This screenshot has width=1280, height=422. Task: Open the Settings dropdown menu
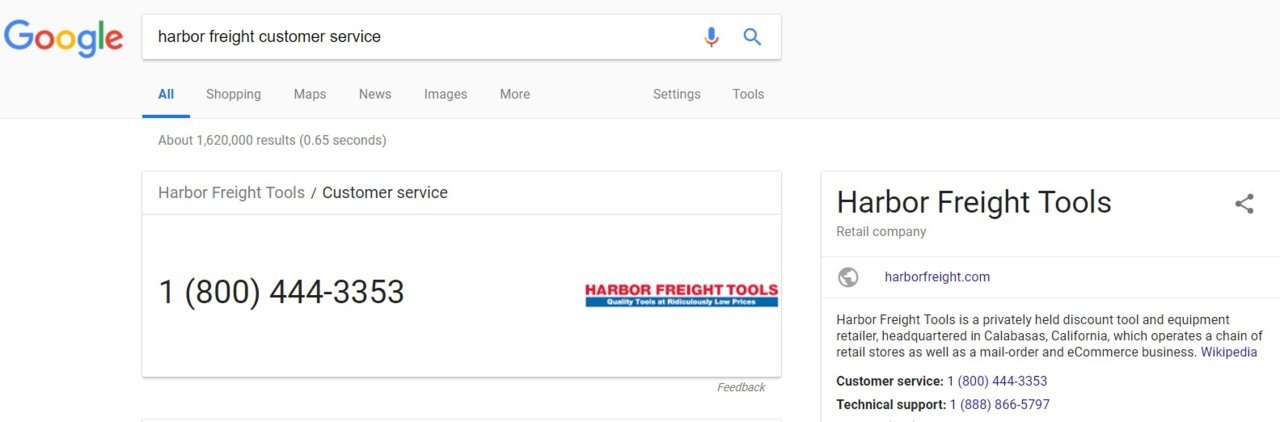(x=677, y=94)
